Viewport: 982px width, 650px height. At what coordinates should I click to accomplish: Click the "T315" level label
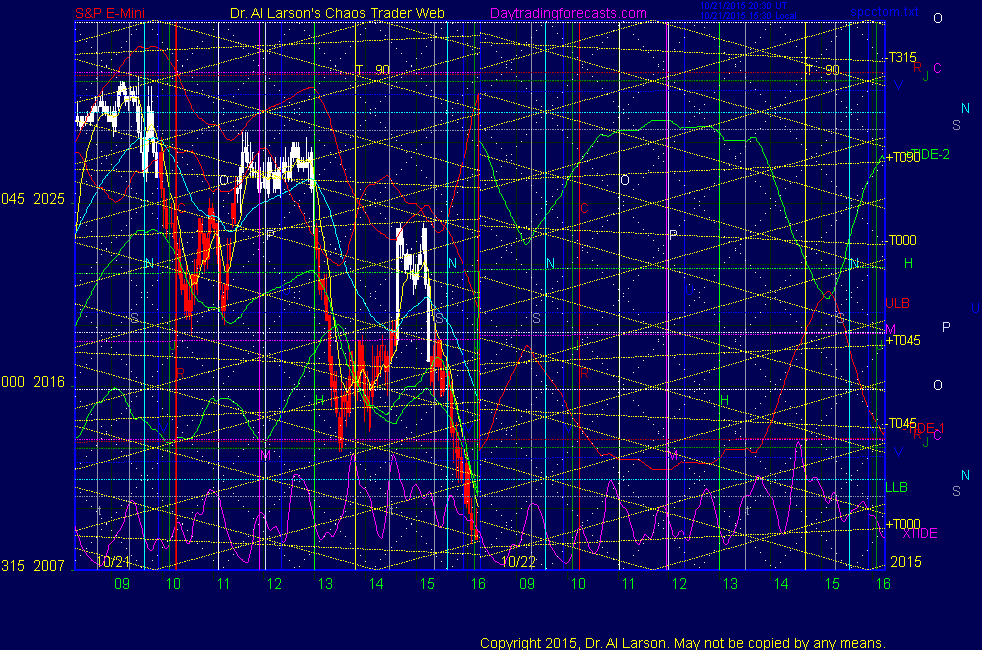point(902,58)
